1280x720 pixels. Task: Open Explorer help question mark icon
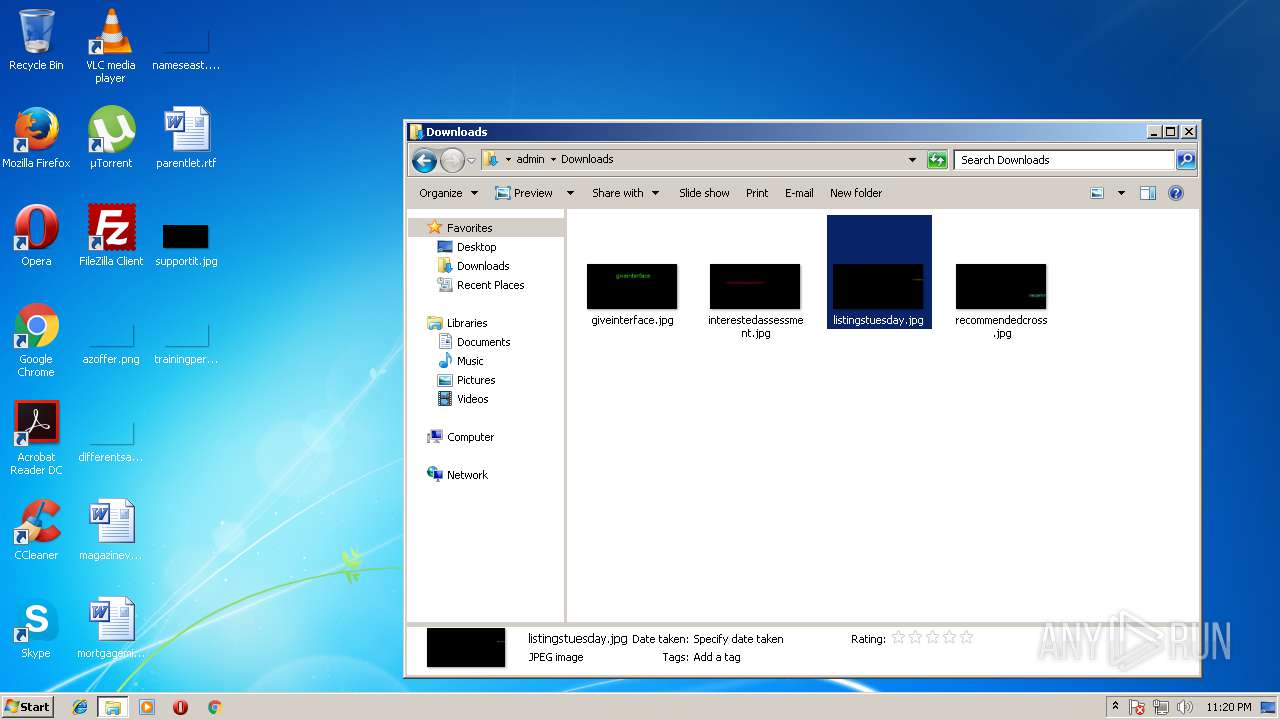(1176, 193)
